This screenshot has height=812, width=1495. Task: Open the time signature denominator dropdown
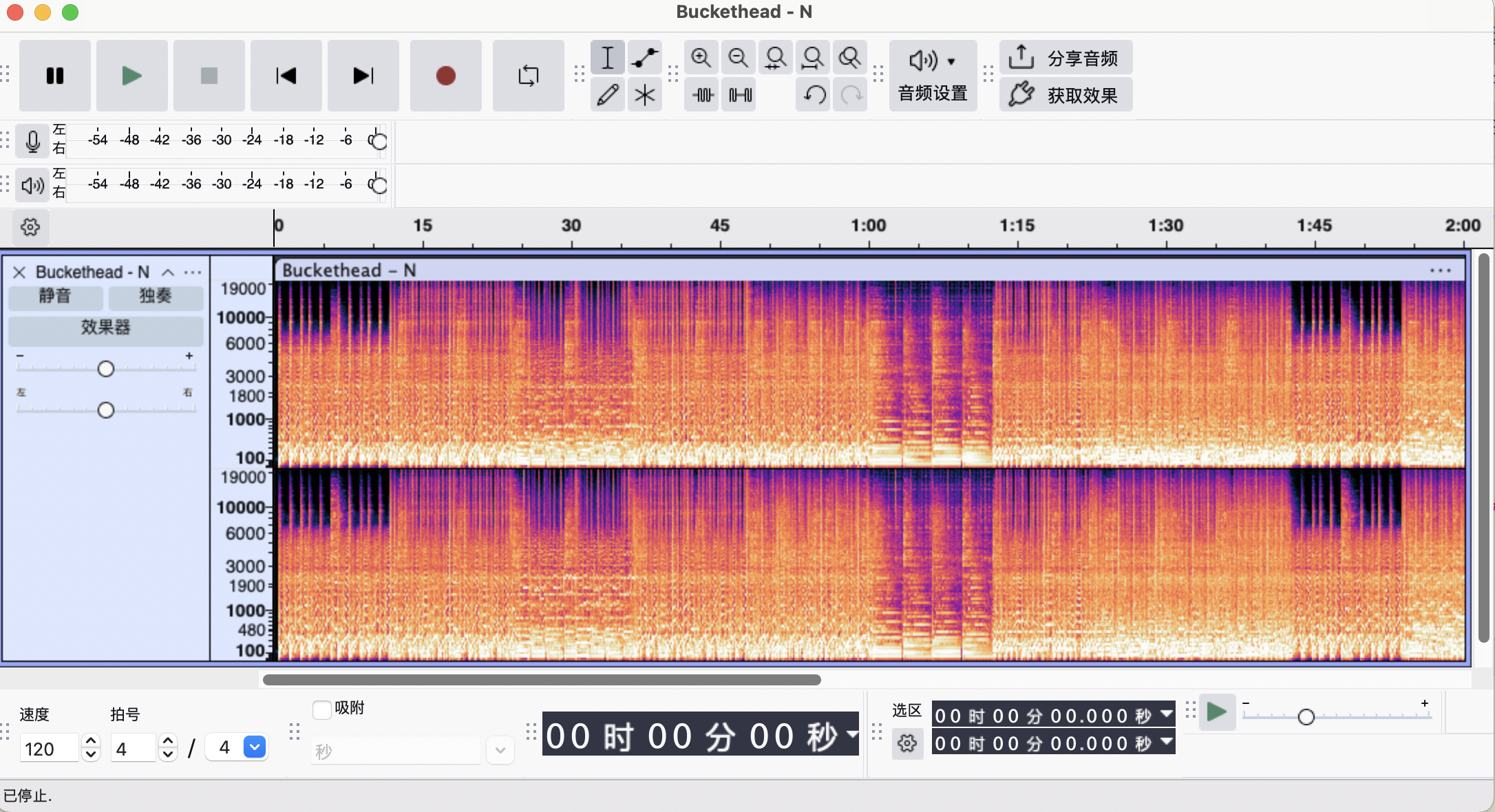[255, 747]
